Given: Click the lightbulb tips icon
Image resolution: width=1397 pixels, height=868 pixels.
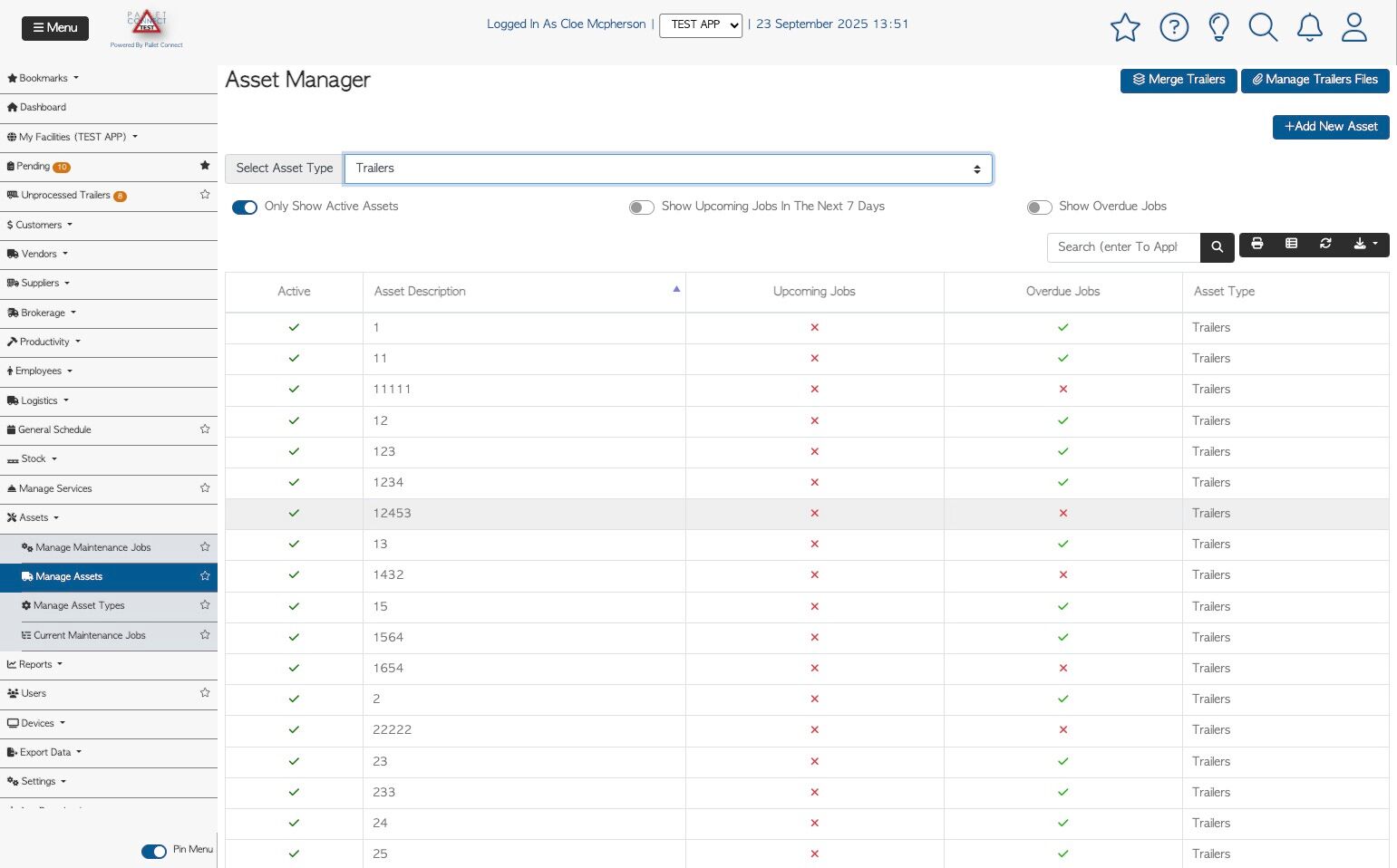Looking at the screenshot, I should point(1218,27).
